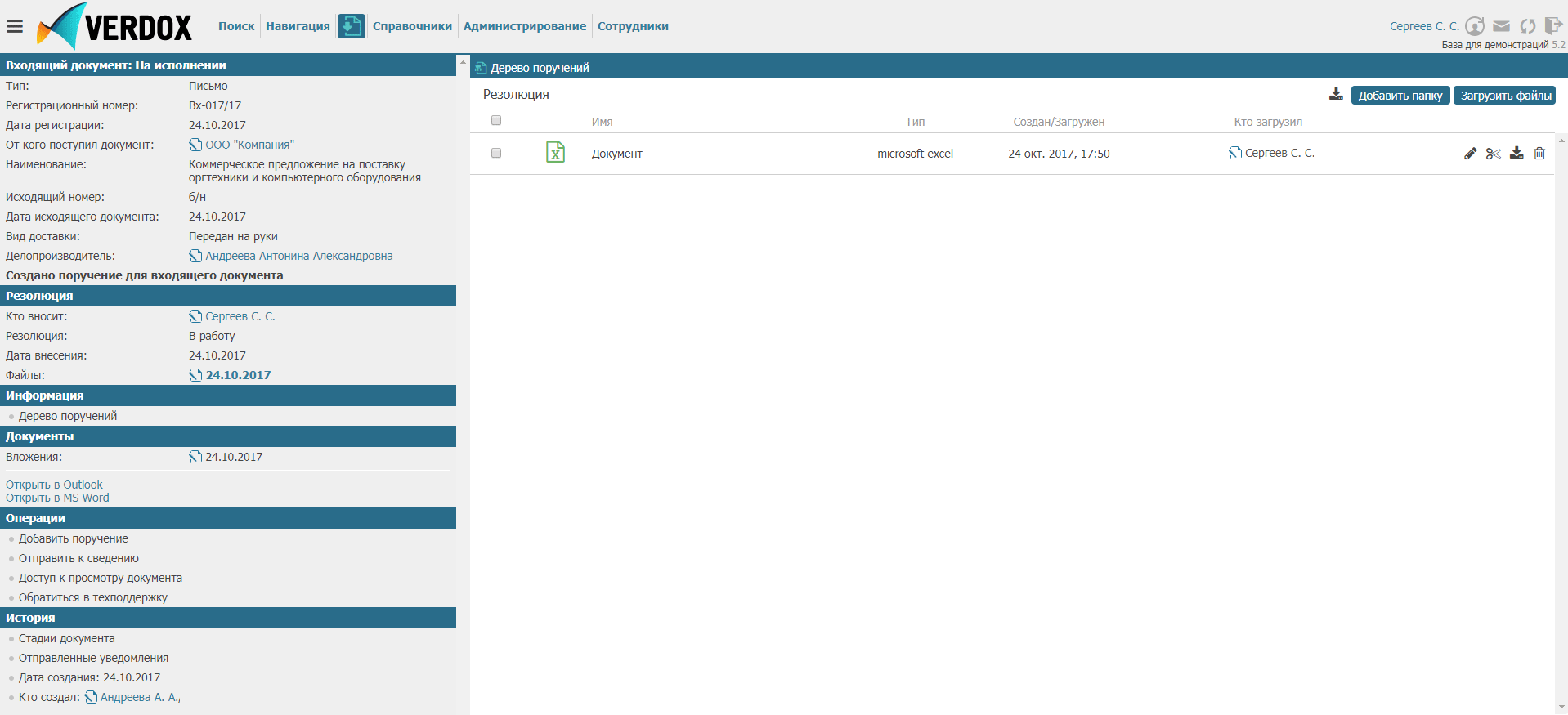
Task: Click Обратиться в техподдержку
Action: coord(93,597)
